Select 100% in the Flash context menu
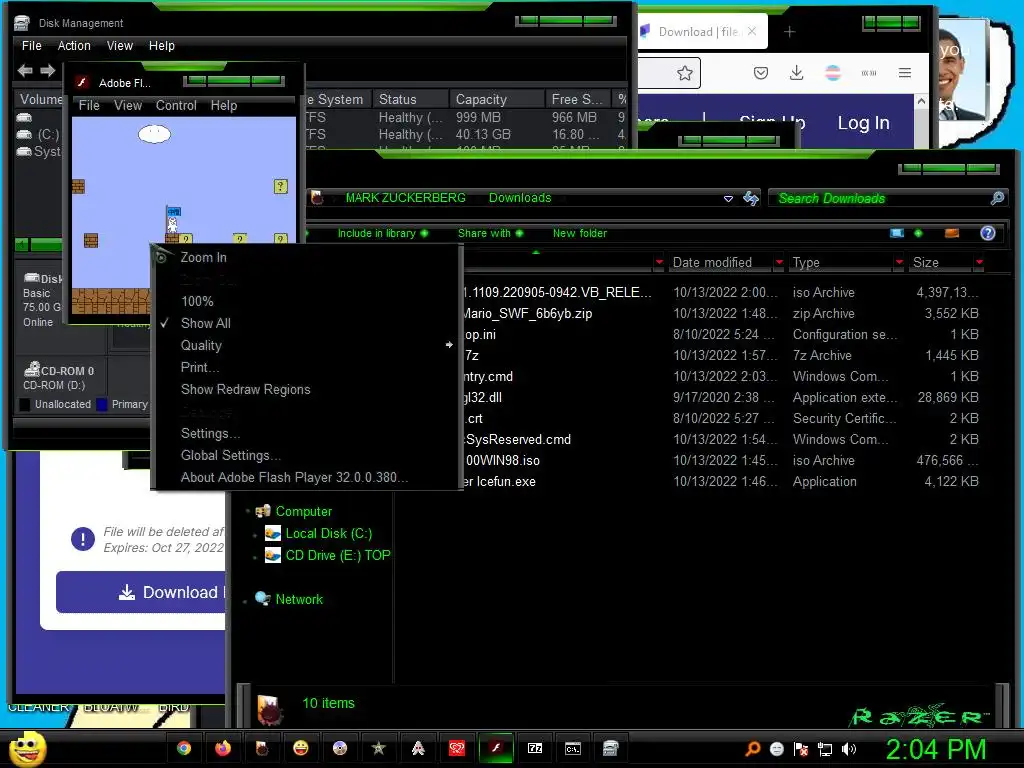This screenshot has height=768, width=1024. pos(306,301)
